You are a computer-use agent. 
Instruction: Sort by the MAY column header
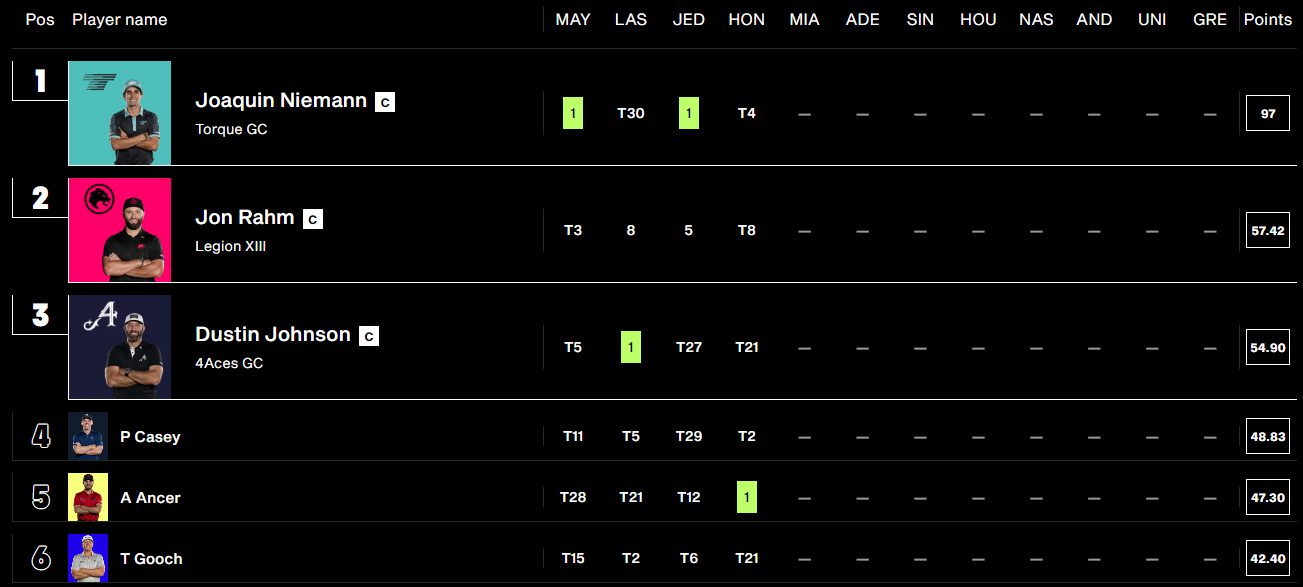573,20
